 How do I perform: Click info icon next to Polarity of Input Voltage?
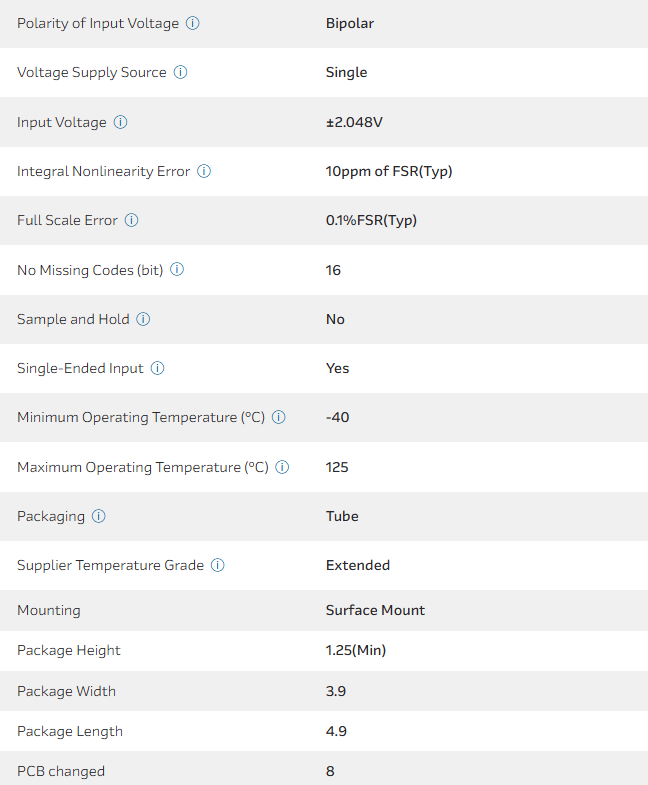193,23
